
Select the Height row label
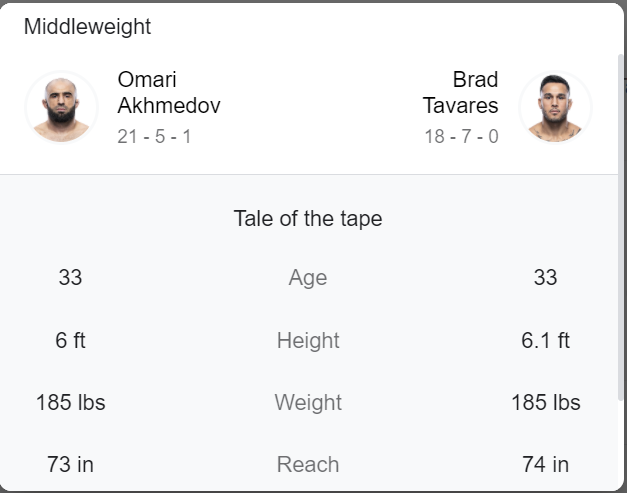pos(308,341)
